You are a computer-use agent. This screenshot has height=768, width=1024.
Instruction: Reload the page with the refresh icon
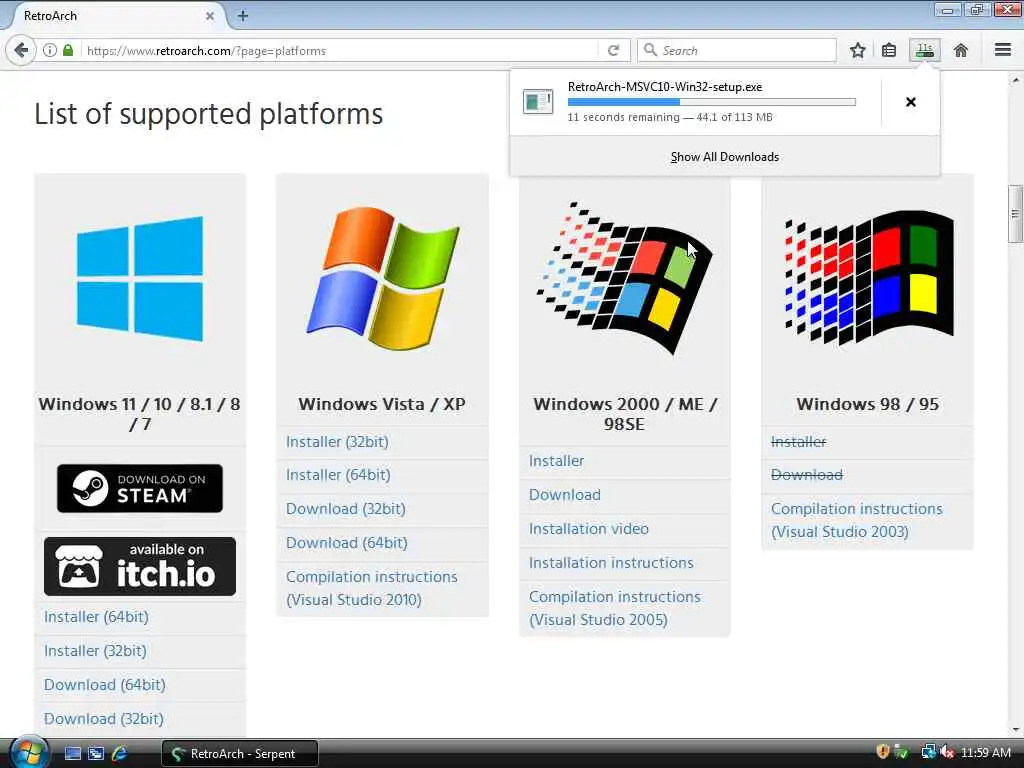pos(613,50)
